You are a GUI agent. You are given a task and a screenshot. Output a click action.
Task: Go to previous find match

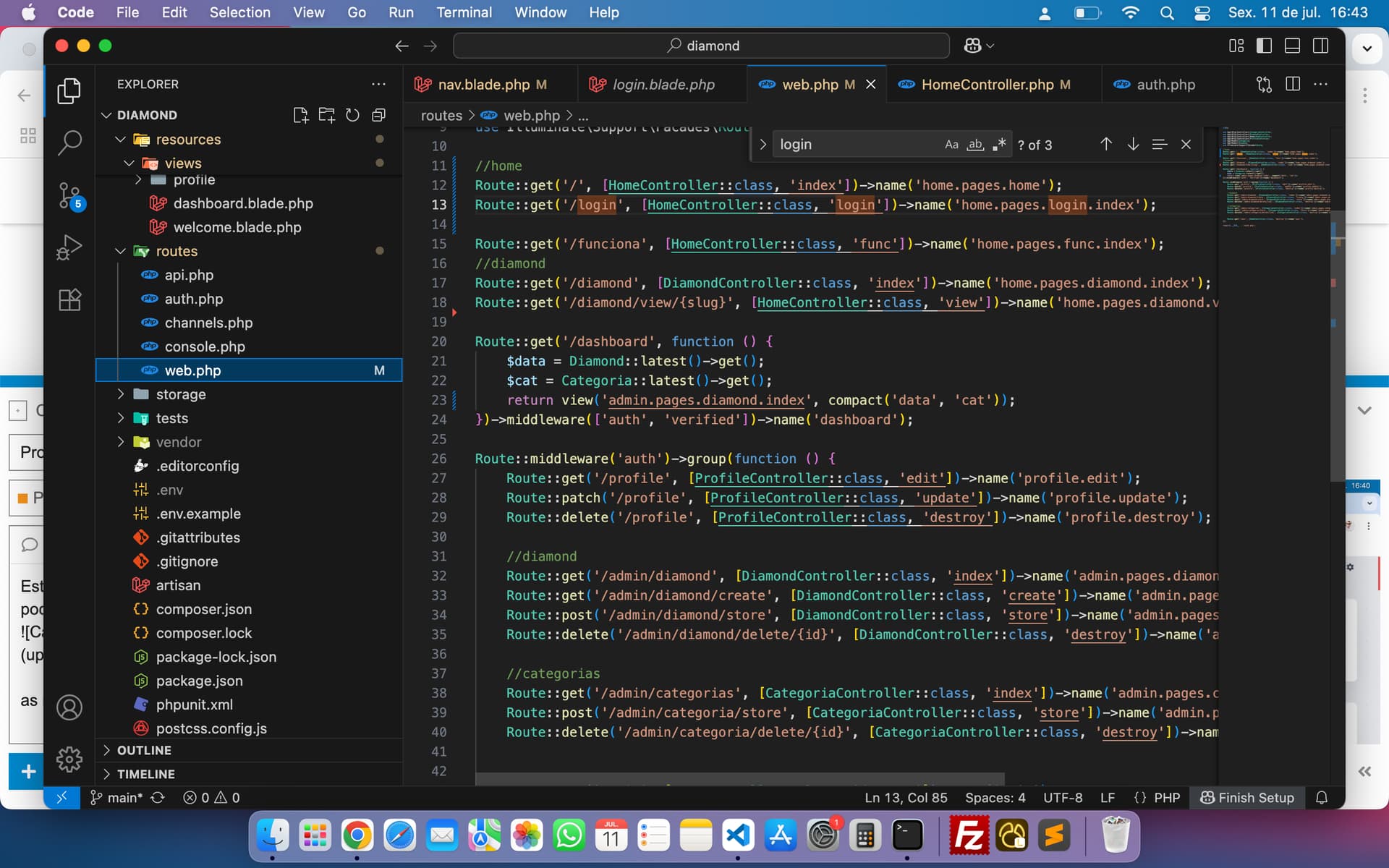coord(1106,144)
